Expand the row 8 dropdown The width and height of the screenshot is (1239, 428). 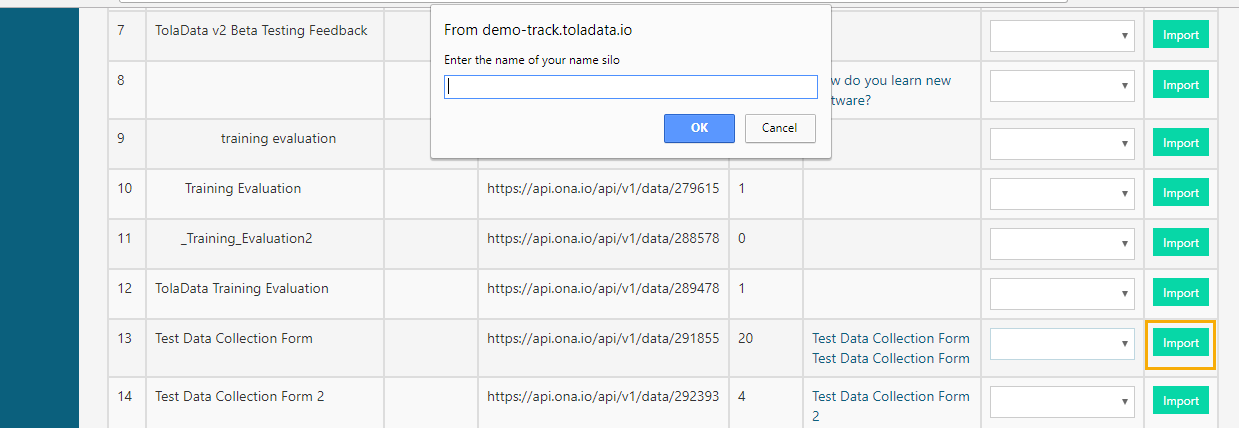point(1062,85)
